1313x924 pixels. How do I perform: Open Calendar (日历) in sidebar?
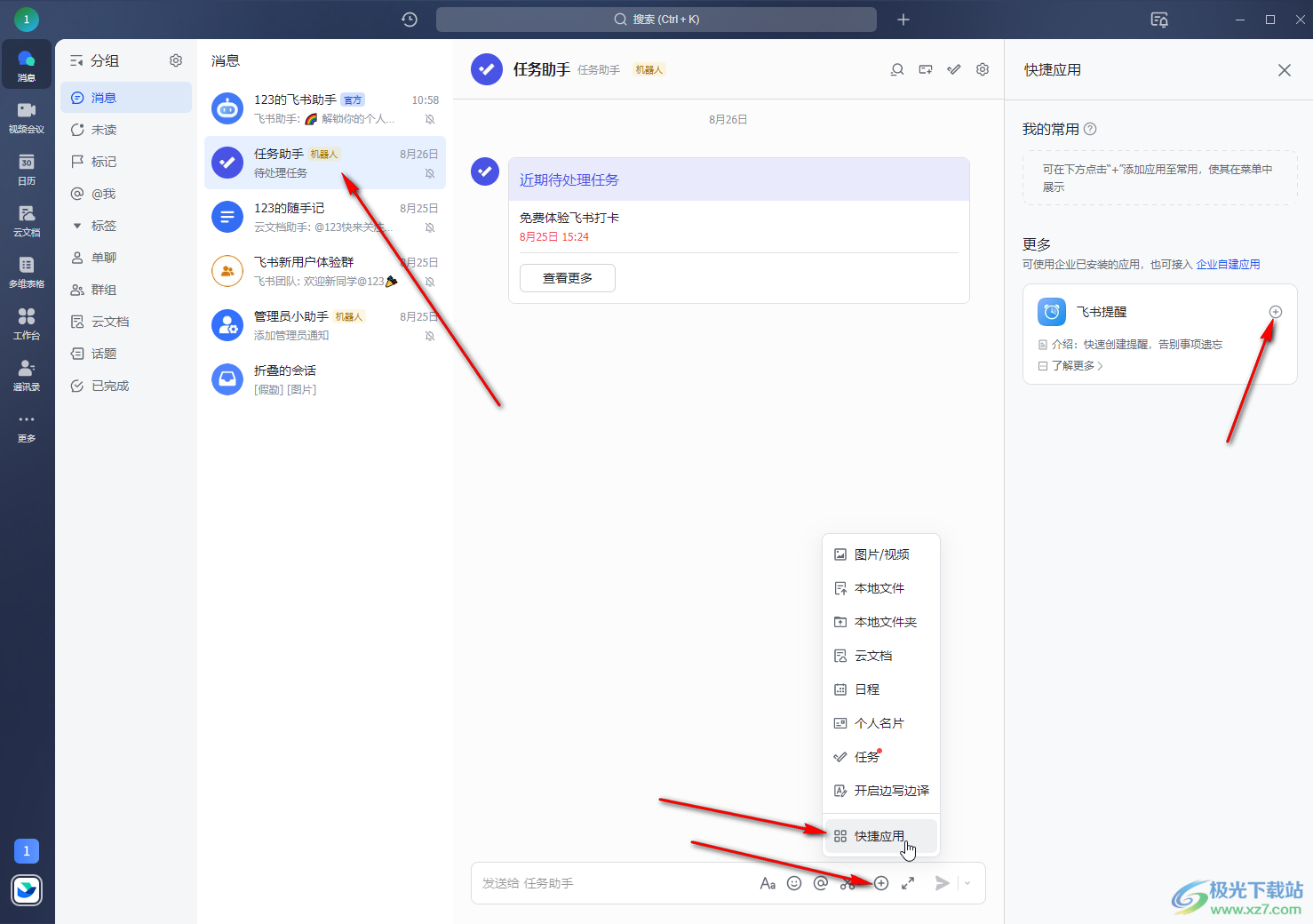[x=27, y=168]
